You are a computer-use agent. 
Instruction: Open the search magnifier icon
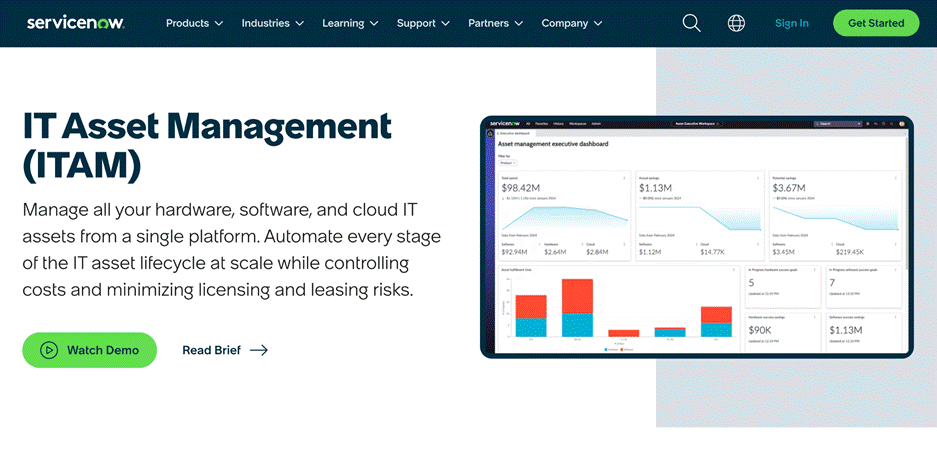point(691,23)
